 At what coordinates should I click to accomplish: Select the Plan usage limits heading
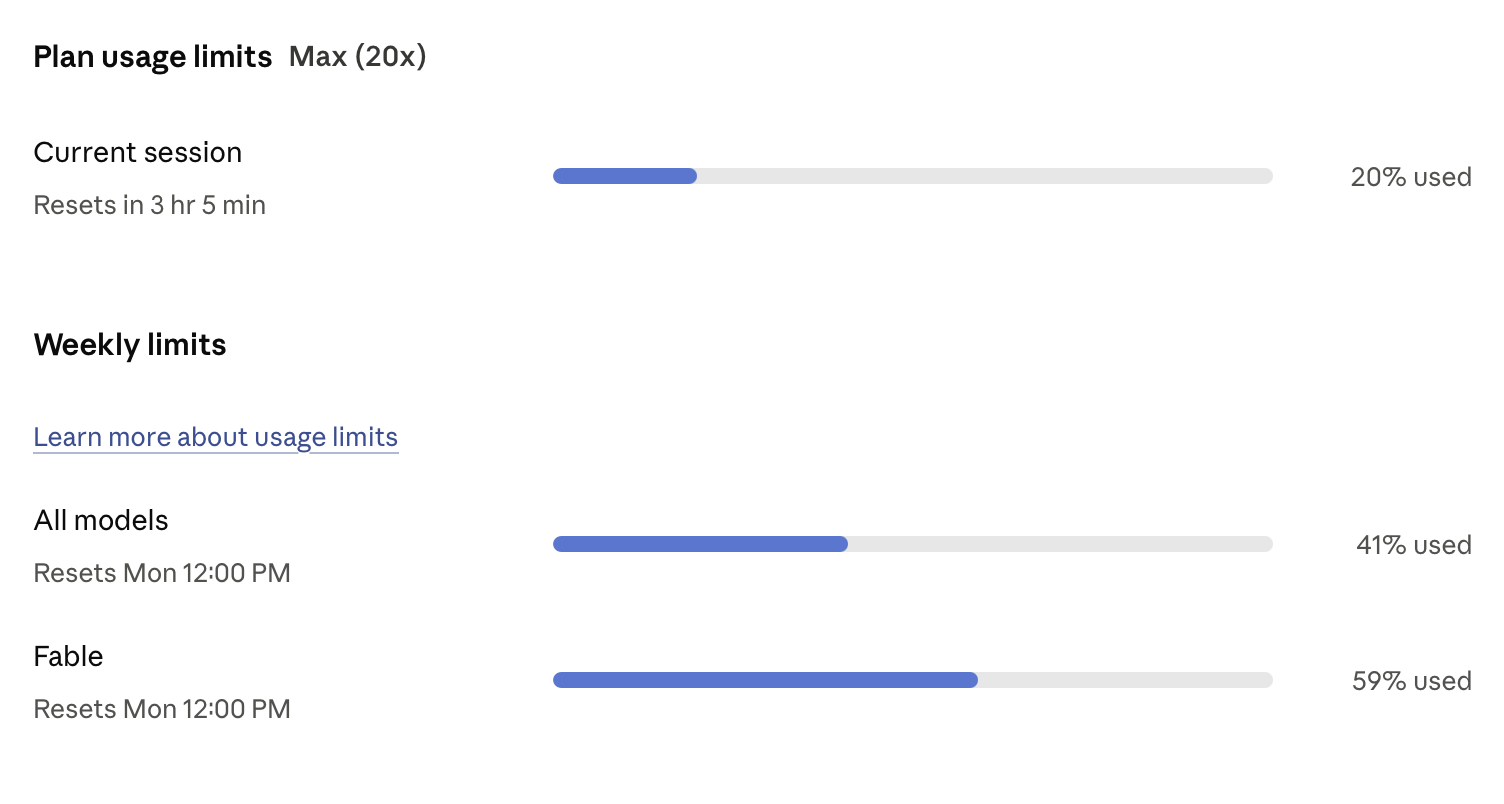(x=153, y=57)
